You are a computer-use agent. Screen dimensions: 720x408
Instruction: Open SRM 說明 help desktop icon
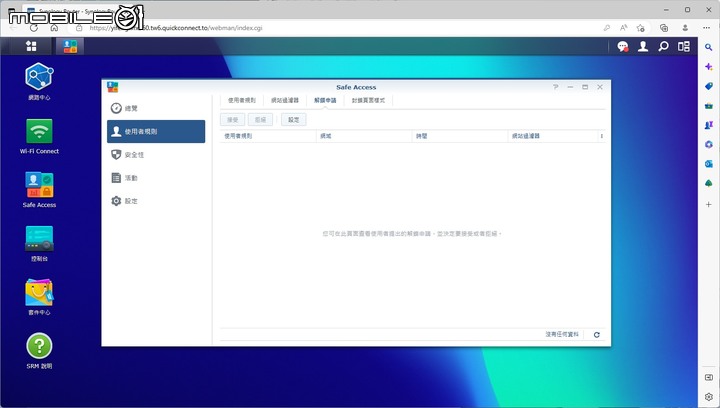39,351
